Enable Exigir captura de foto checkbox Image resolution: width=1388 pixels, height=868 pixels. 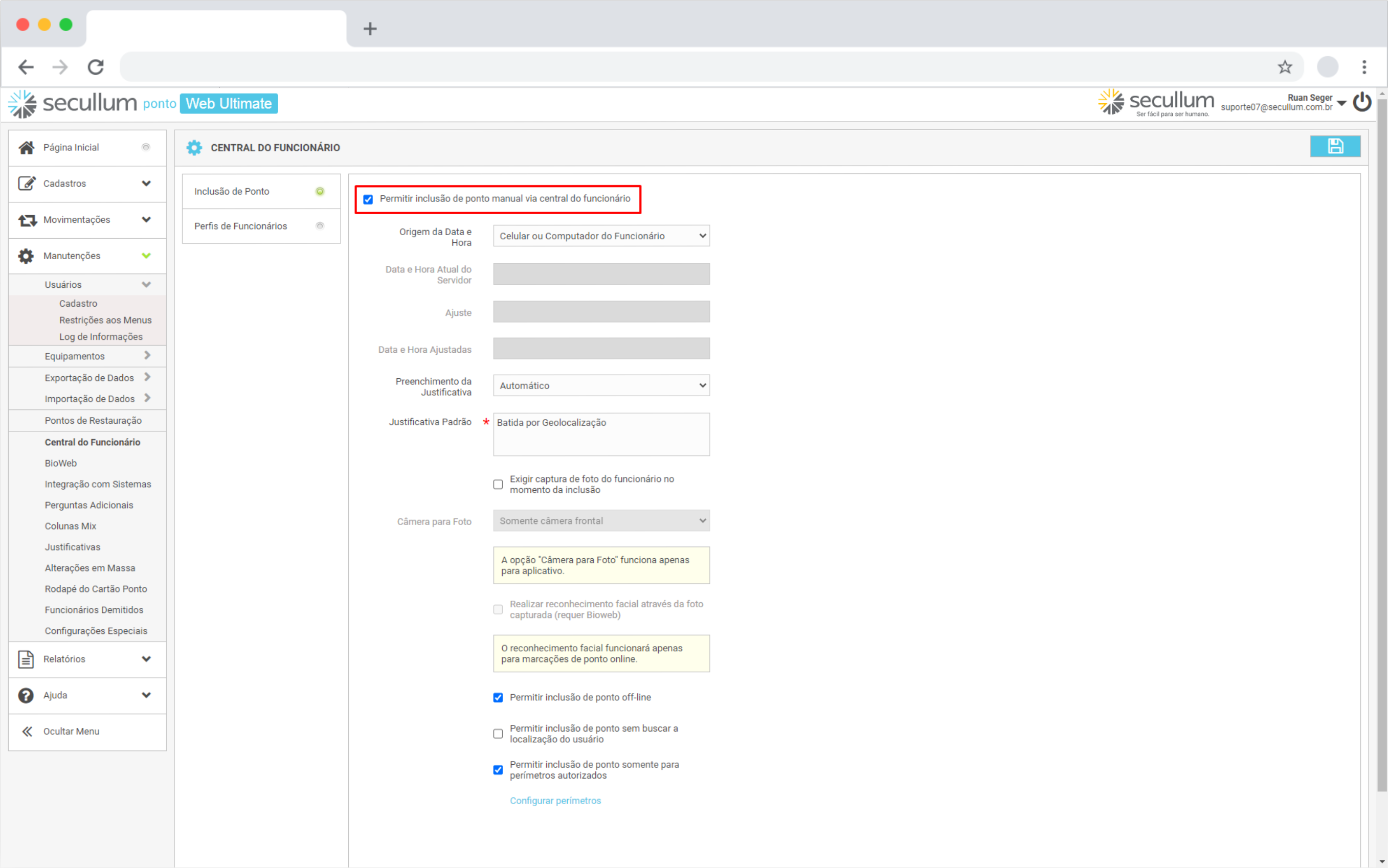click(498, 485)
